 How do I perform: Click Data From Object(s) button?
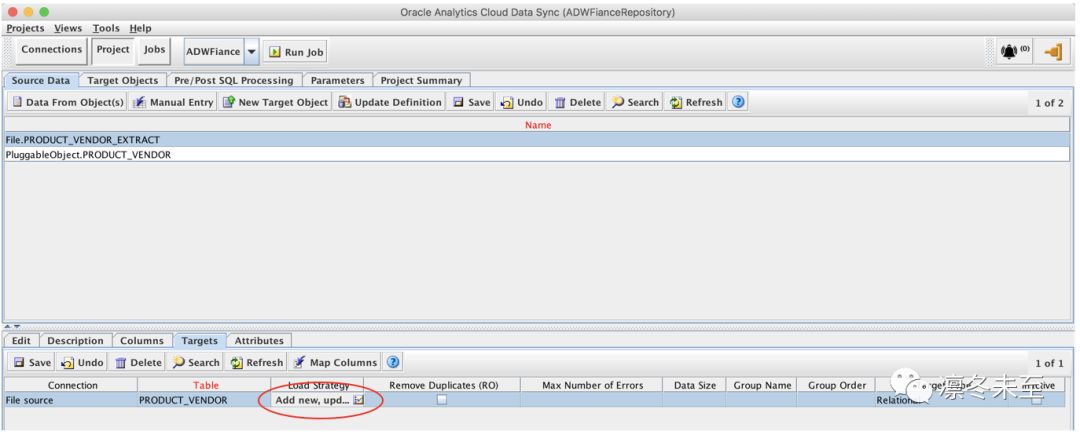click(x=68, y=103)
